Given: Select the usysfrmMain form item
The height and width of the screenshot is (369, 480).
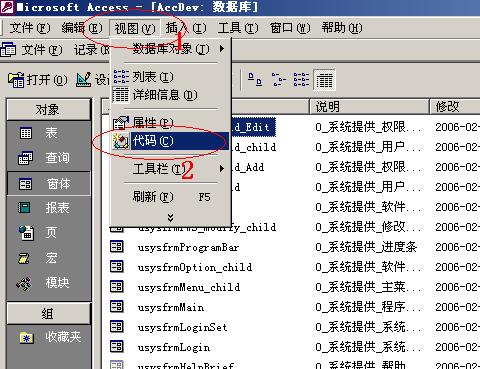Looking at the screenshot, I should pos(171,307).
